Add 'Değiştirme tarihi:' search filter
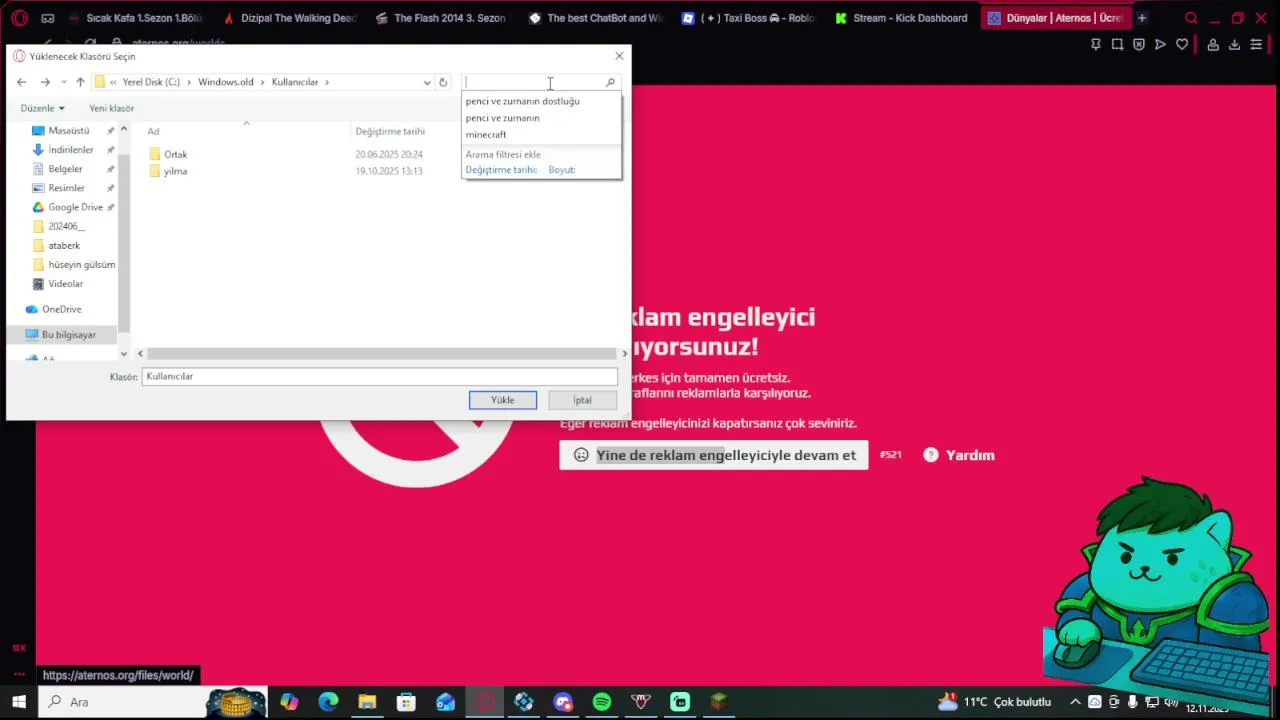 (501, 170)
